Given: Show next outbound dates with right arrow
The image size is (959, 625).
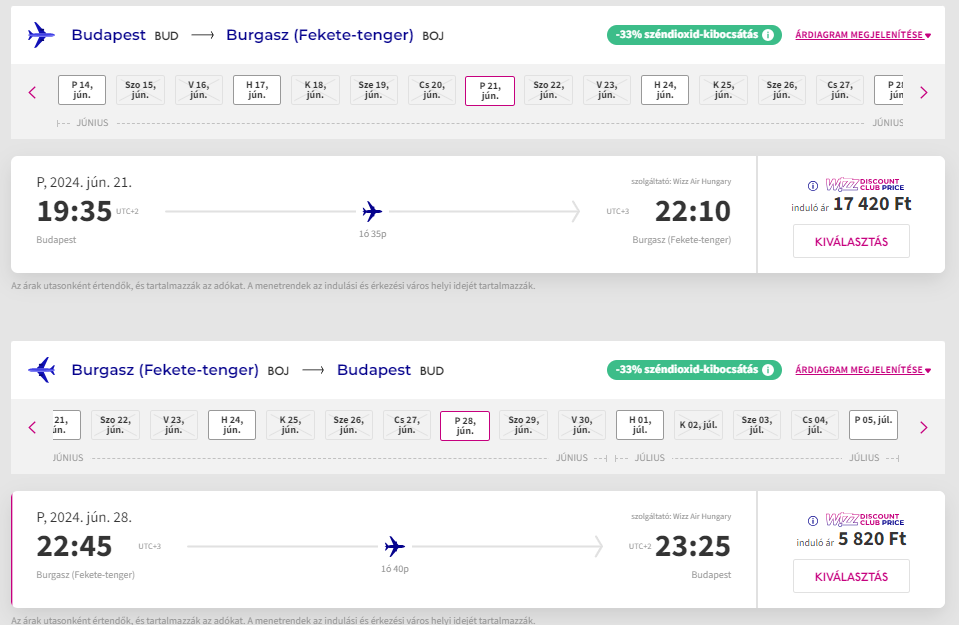Looking at the screenshot, I should [923, 92].
